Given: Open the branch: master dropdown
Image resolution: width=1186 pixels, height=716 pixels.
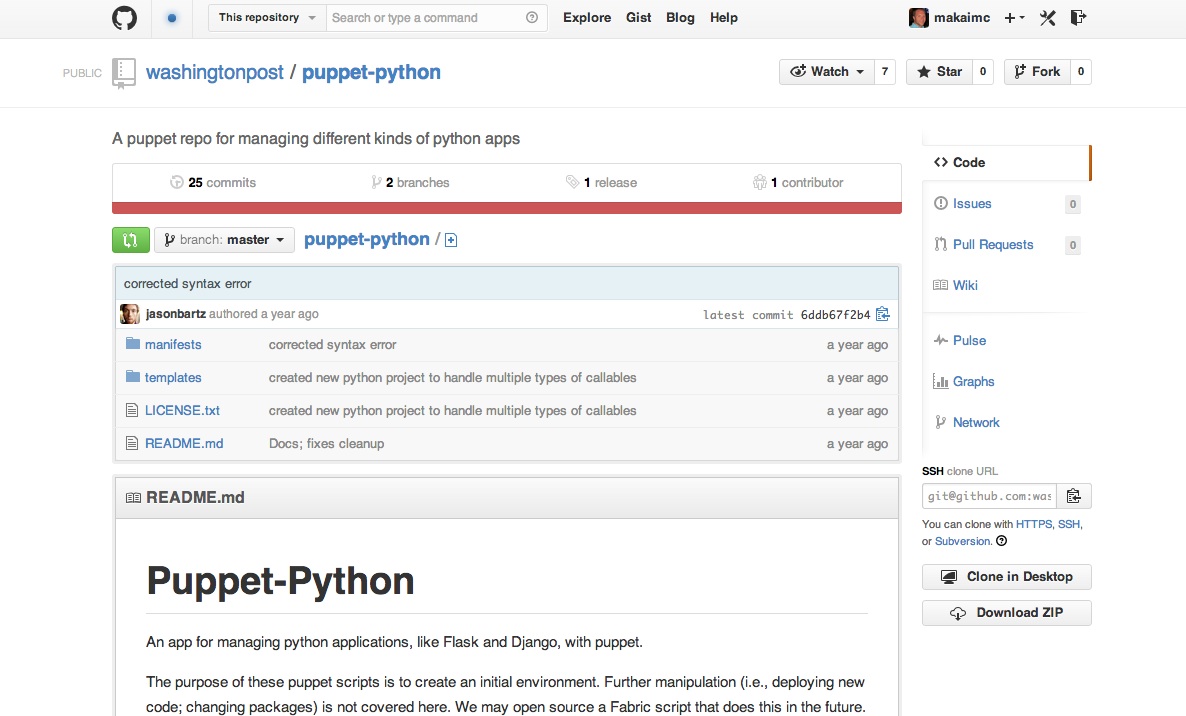Looking at the screenshot, I should (x=224, y=240).
